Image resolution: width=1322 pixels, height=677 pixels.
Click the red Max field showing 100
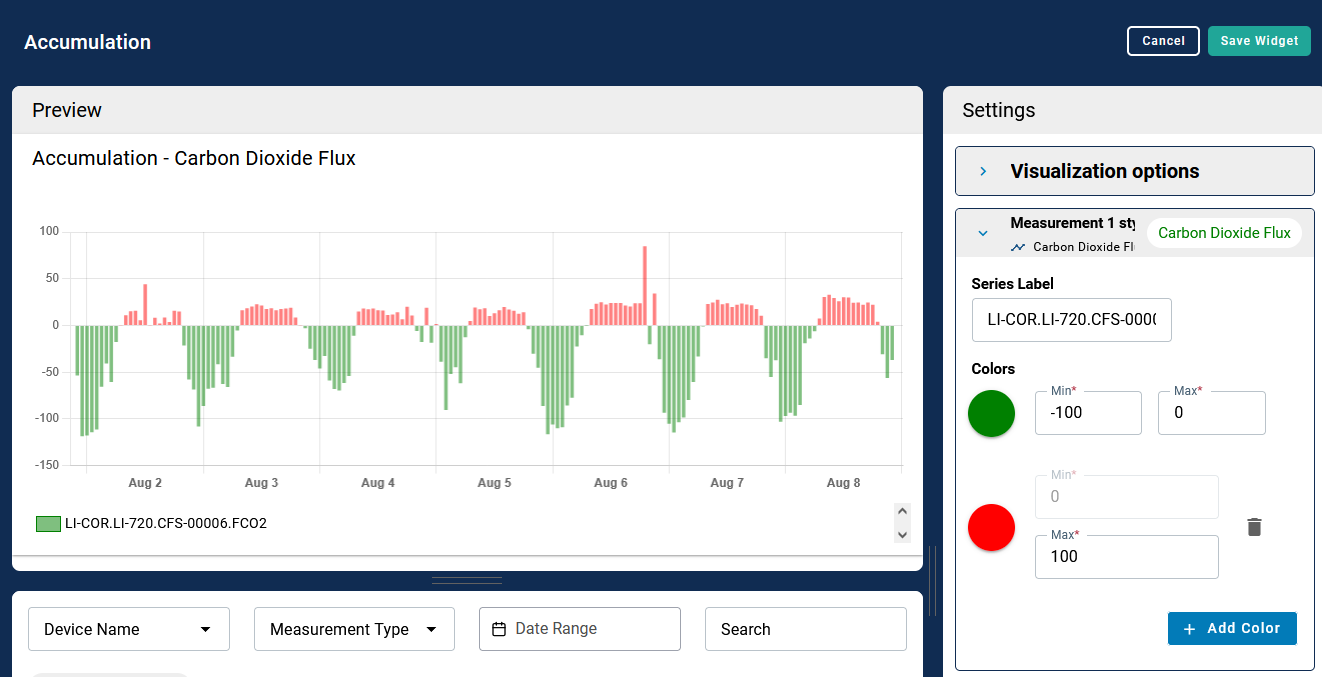[x=1126, y=557]
